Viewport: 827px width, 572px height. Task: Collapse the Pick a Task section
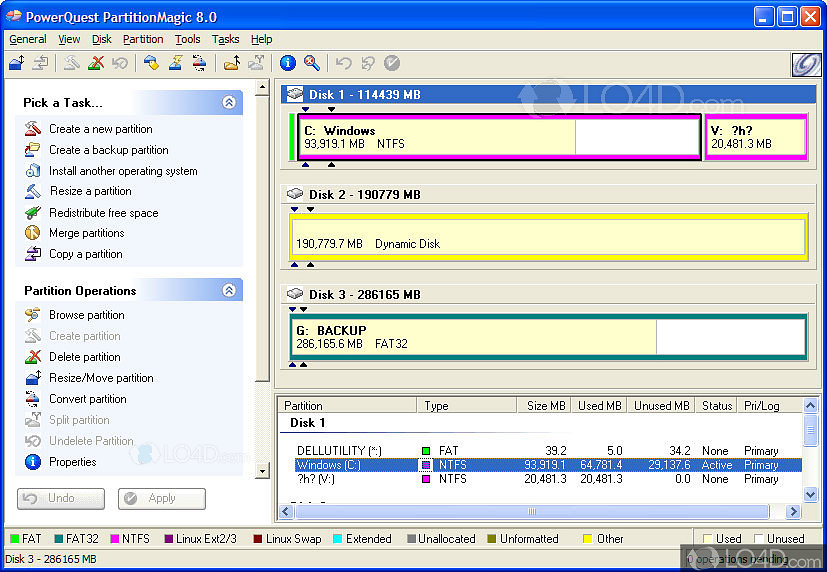[x=229, y=102]
